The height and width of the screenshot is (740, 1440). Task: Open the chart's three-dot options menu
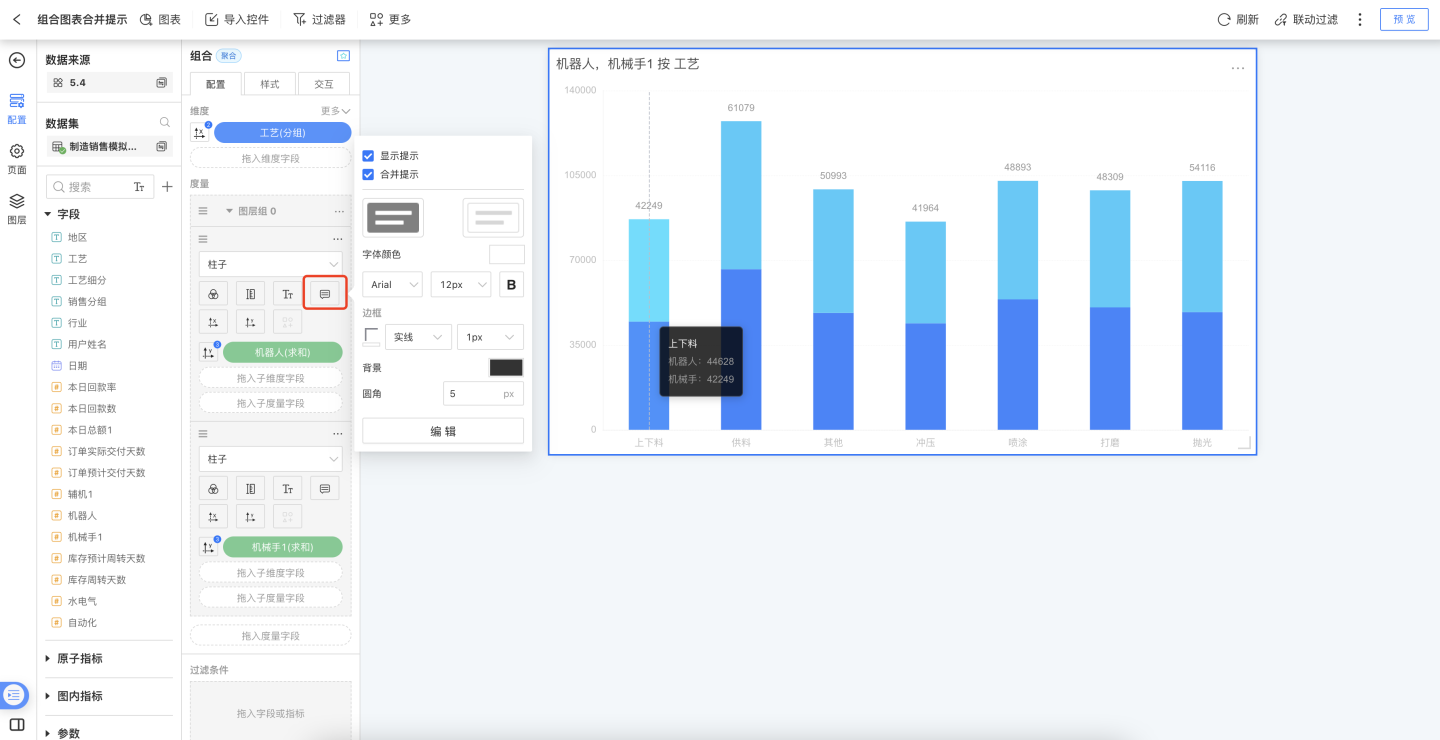tap(1238, 68)
